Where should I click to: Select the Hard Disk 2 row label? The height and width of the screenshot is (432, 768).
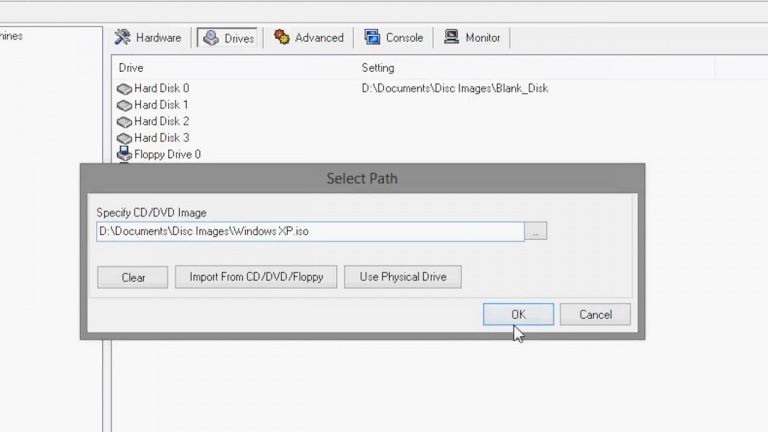(x=162, y=121)
